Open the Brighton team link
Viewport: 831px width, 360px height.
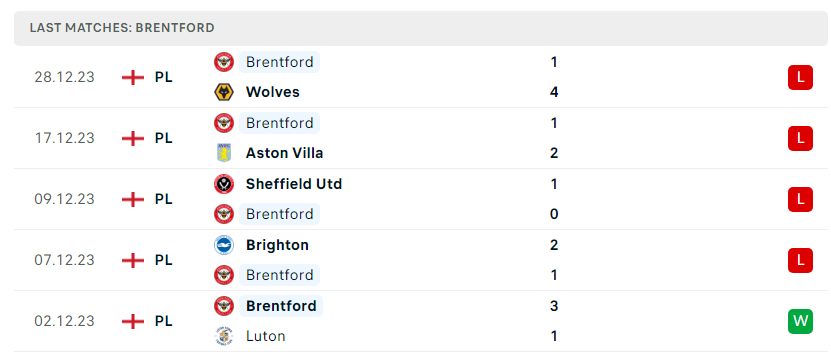click(x=277, y=245)
